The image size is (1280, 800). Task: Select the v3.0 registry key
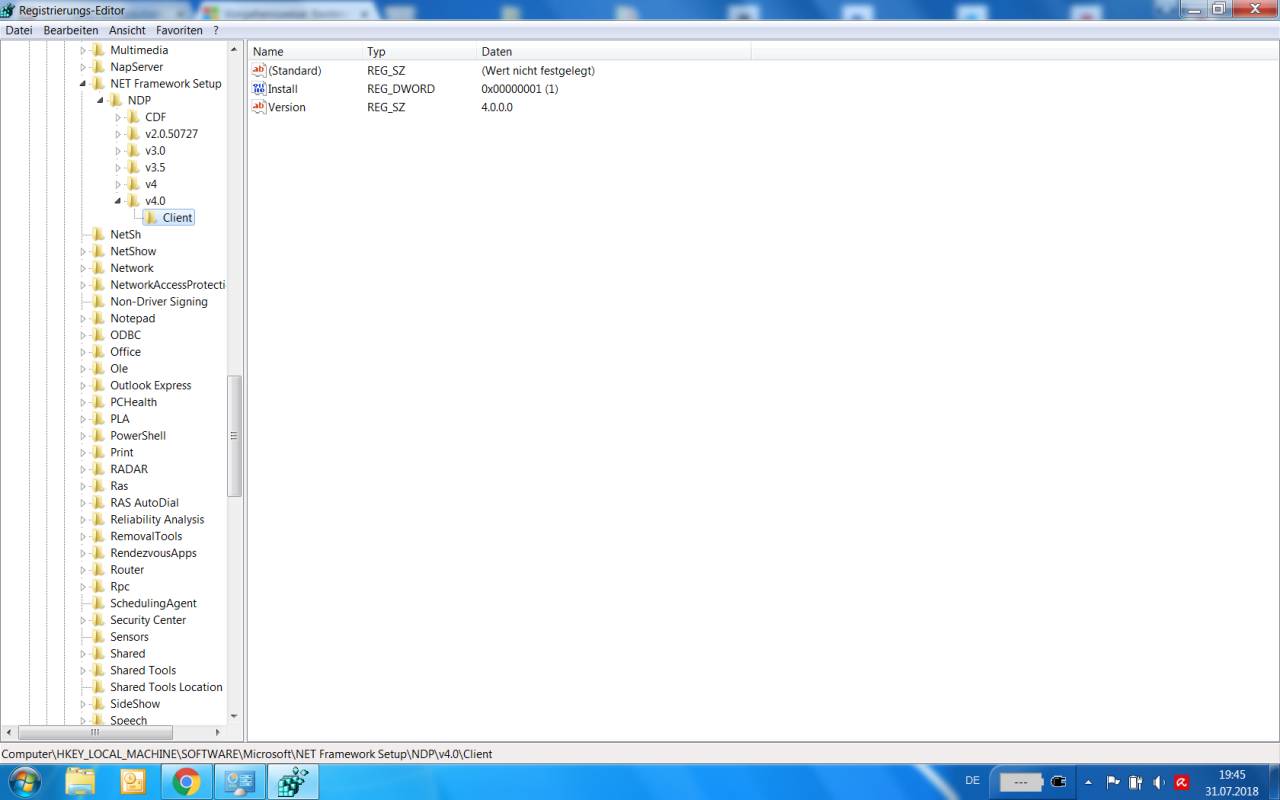click(155, 151)
